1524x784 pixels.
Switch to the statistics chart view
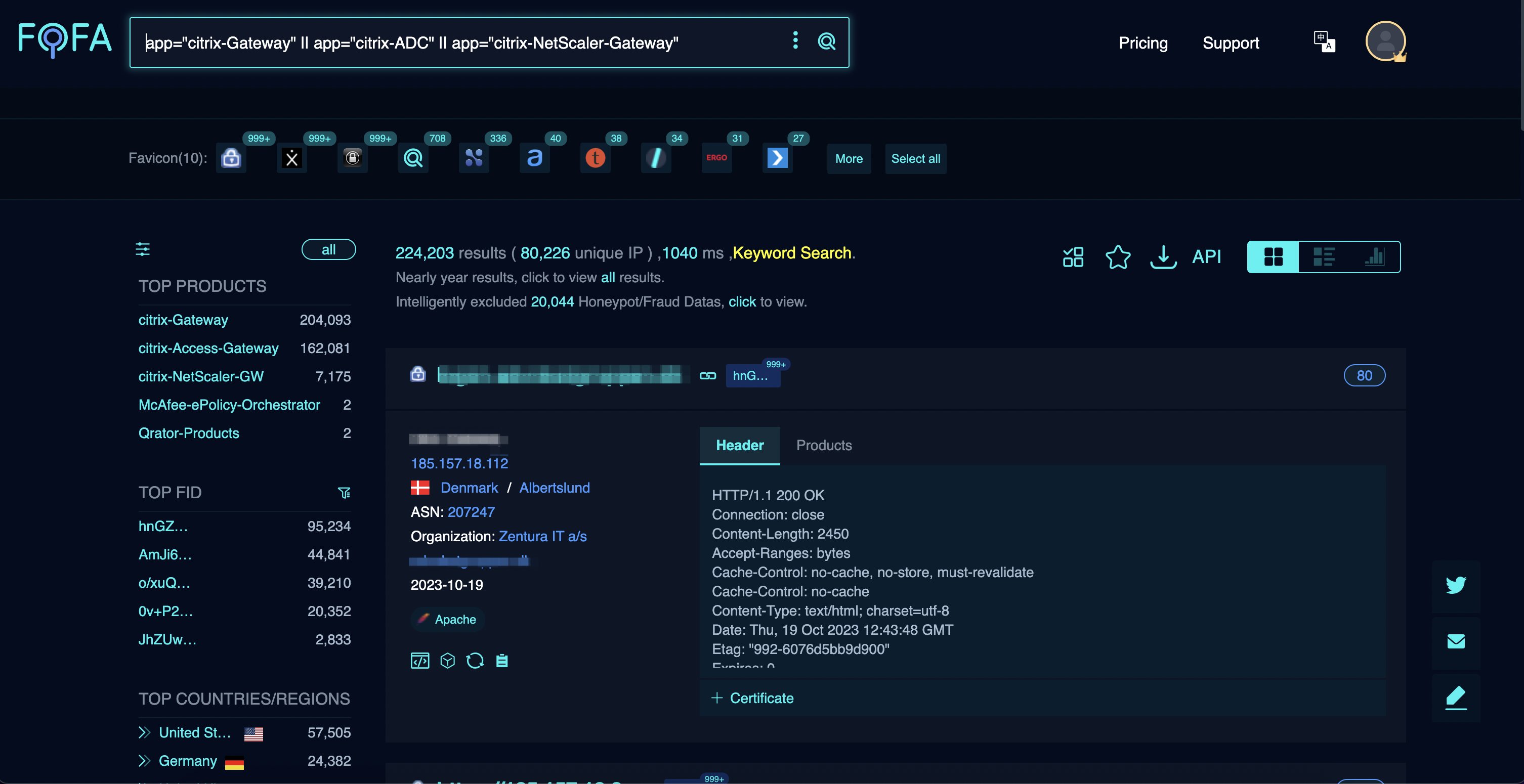[1374, 256]
